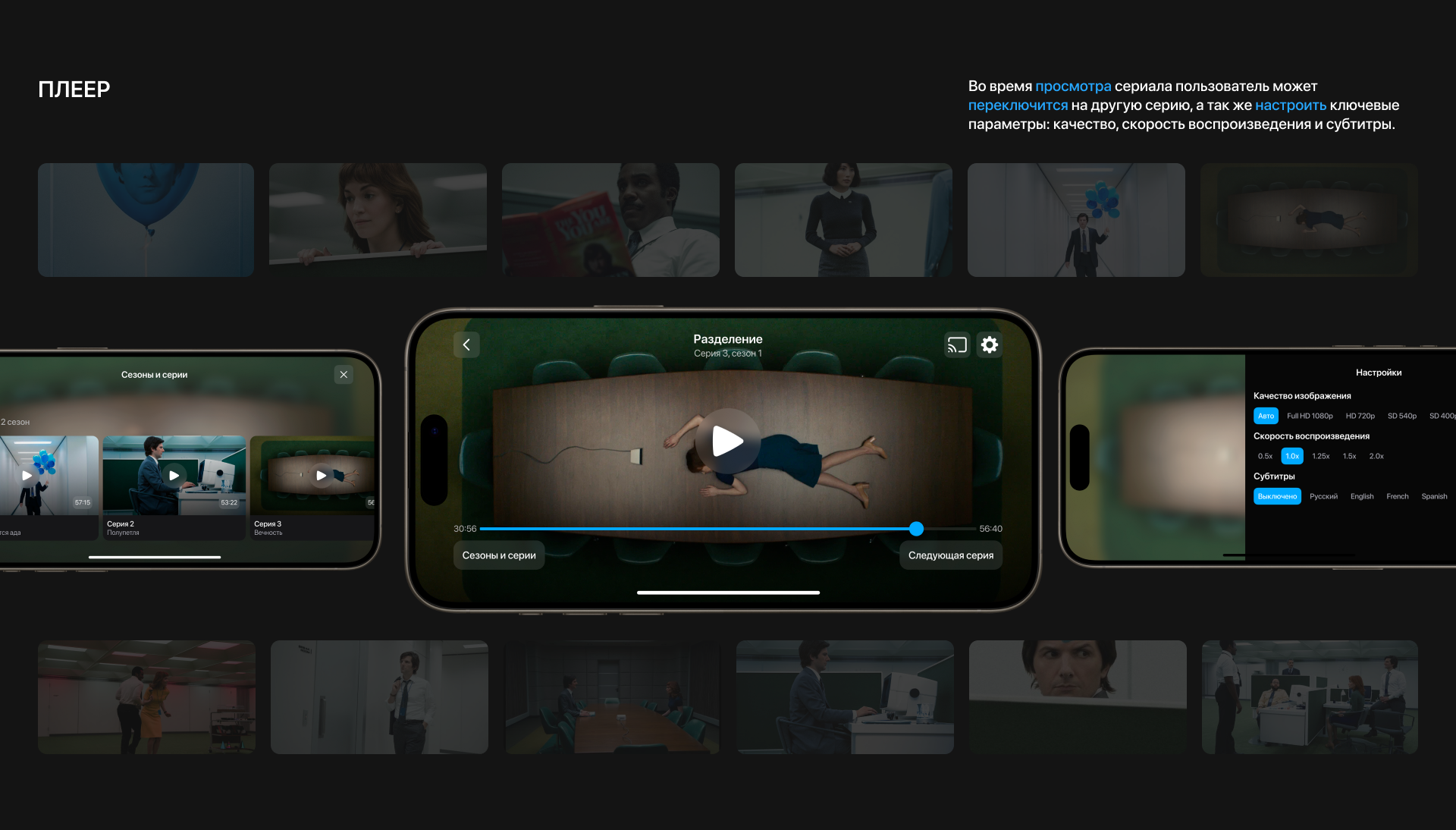The image size is (1456, 830).
Task: Tap the back chevron in the player
Action: [x=466, y=345]
